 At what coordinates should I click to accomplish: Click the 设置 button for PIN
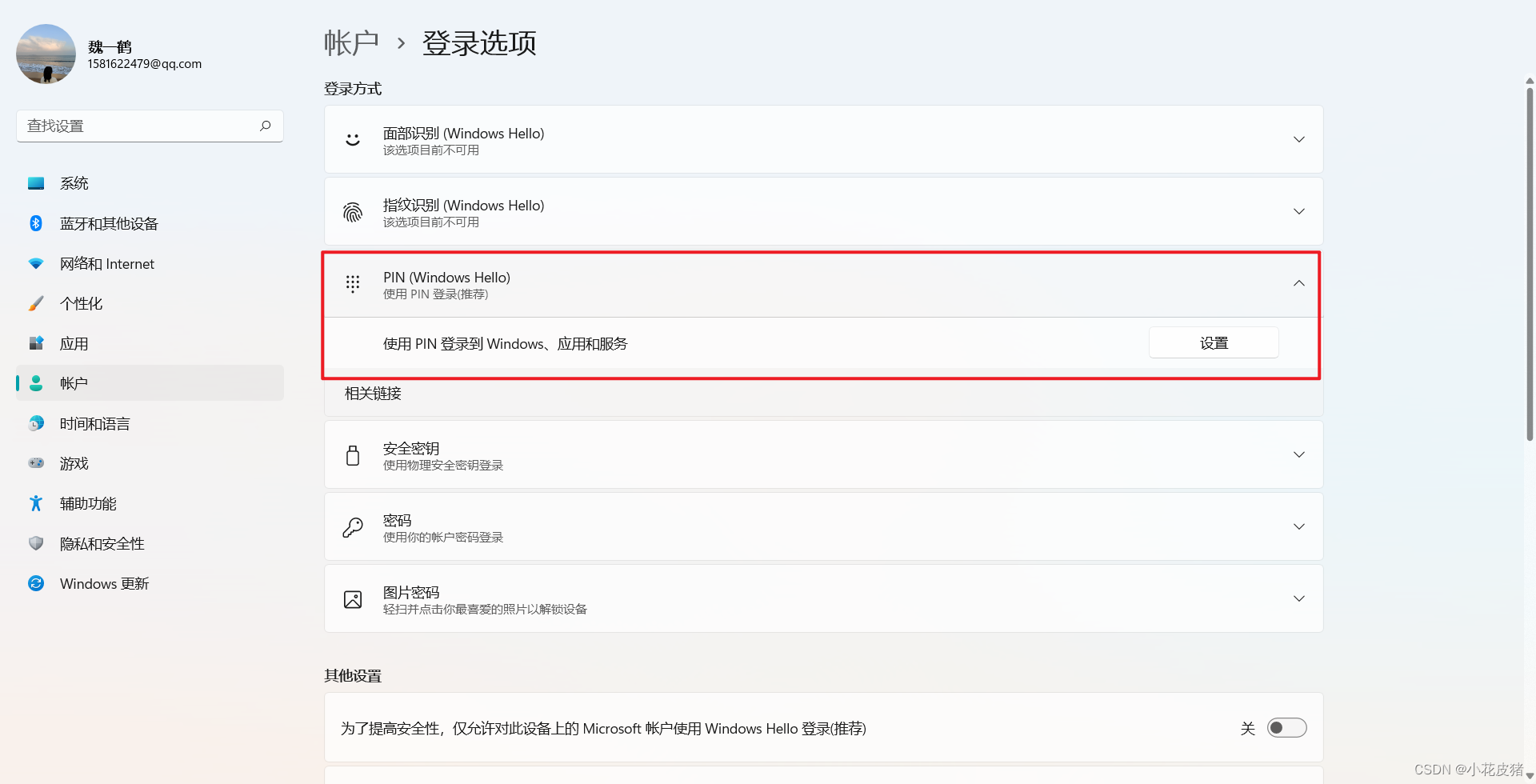coord(1214,342)
